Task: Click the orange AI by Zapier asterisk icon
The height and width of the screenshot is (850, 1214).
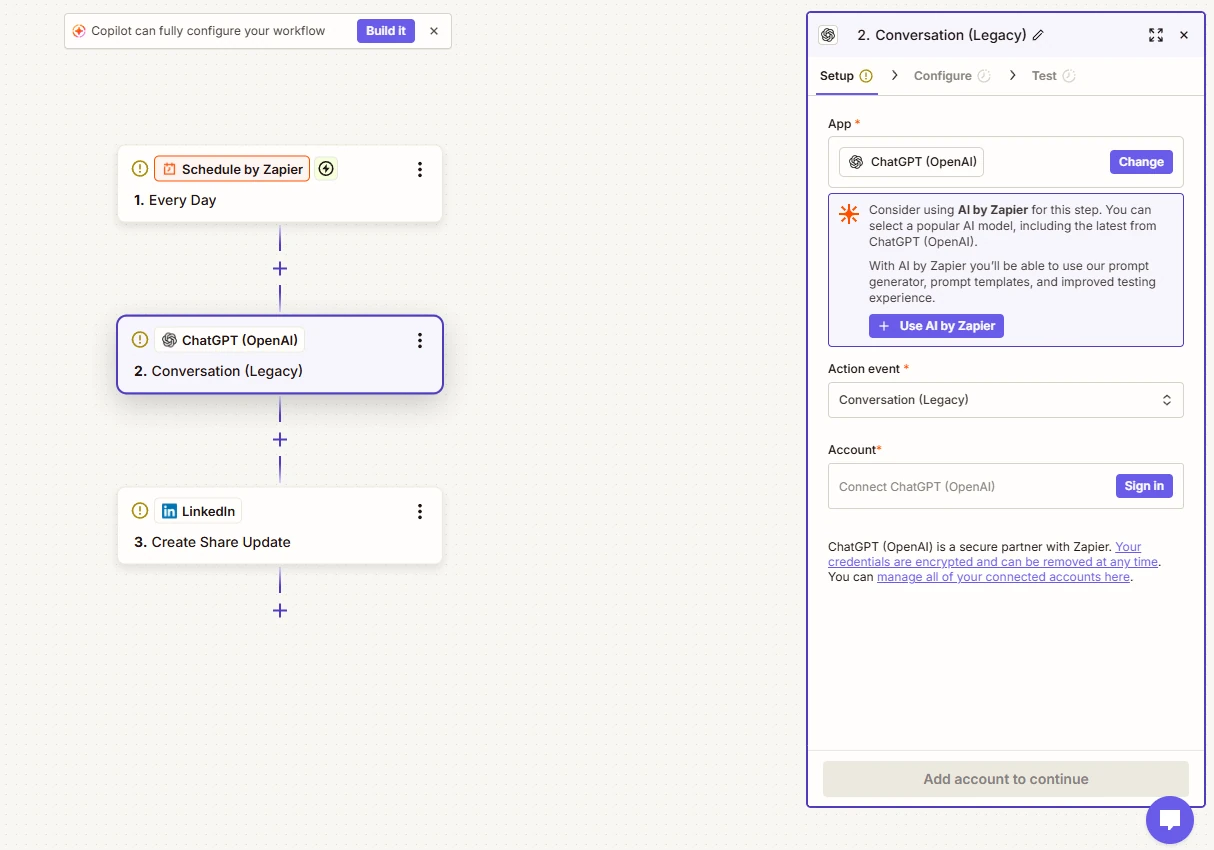Action: (x=849, y=214)
